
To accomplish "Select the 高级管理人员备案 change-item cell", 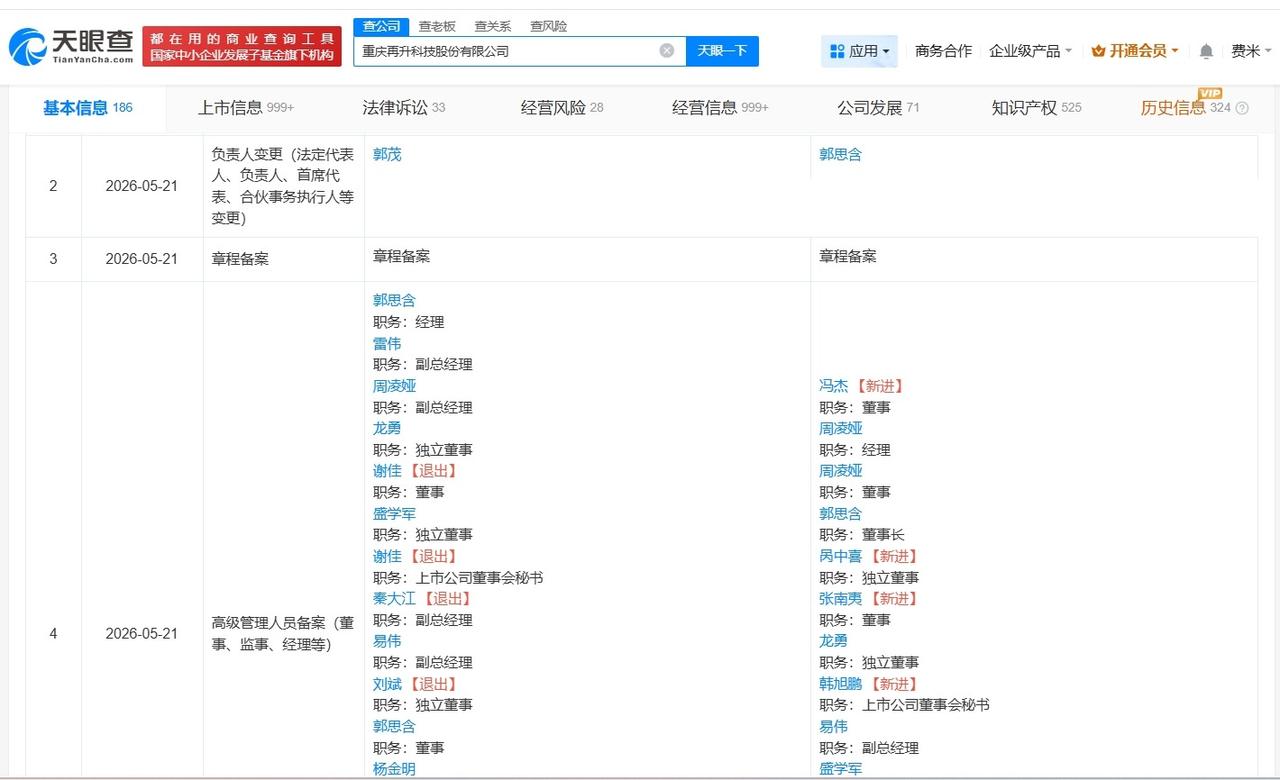I will [283, 634].
